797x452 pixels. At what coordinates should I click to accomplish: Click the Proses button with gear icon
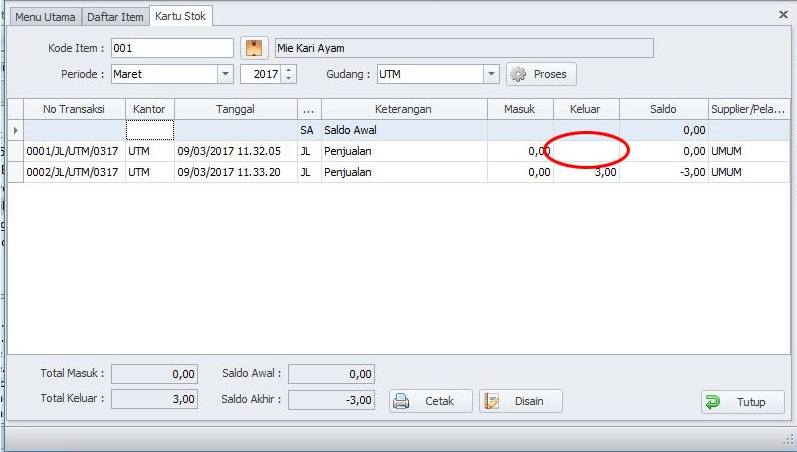(x=541, y=74)
